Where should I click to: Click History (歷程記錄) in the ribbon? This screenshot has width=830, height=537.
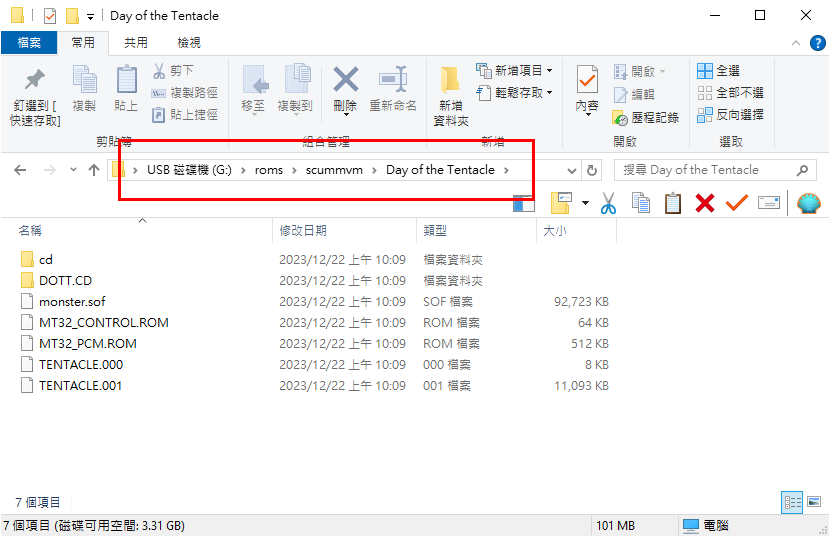[x=645, y=118]
